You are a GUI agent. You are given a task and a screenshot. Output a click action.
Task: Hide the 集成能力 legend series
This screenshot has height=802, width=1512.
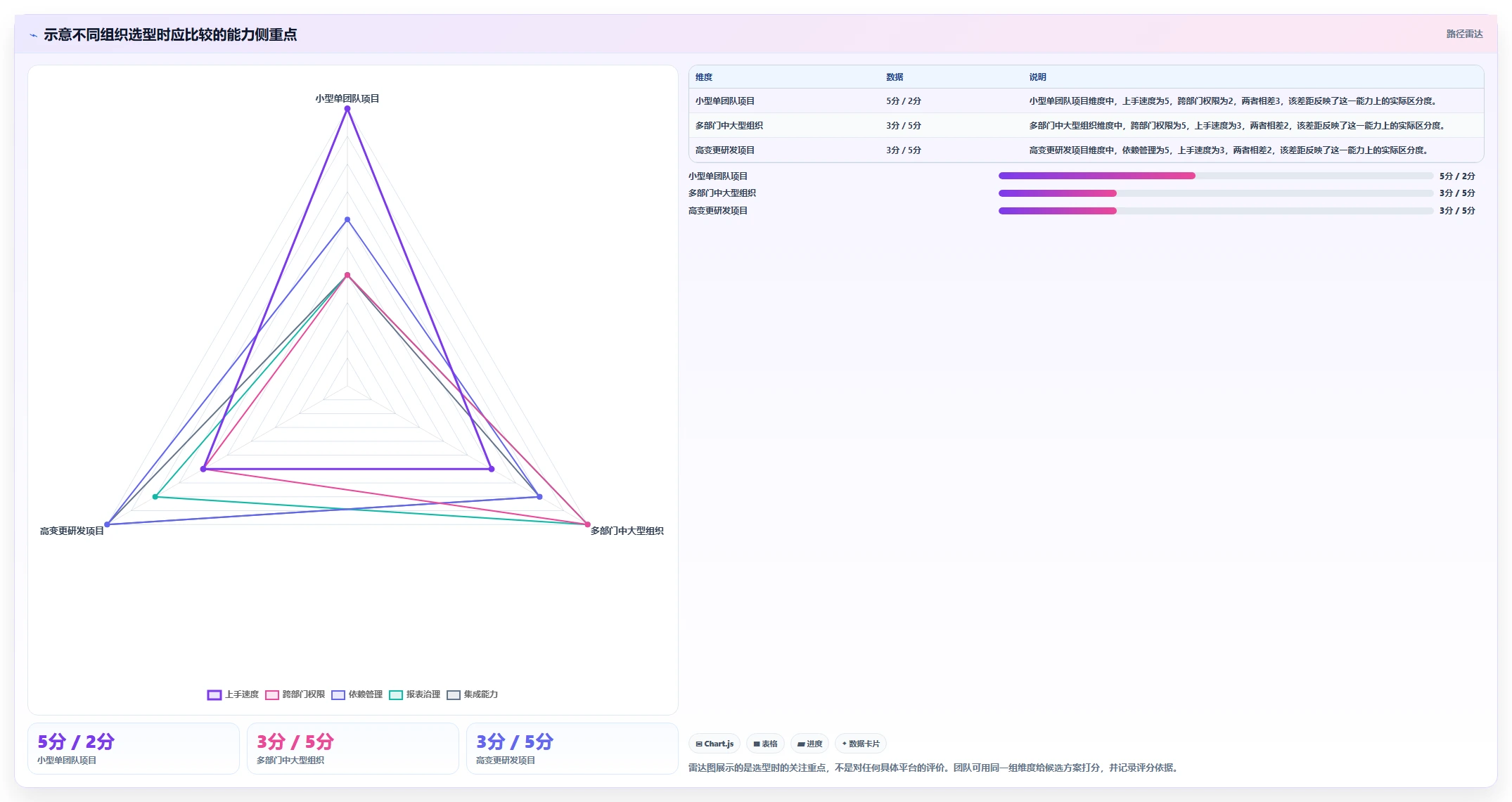472,694
